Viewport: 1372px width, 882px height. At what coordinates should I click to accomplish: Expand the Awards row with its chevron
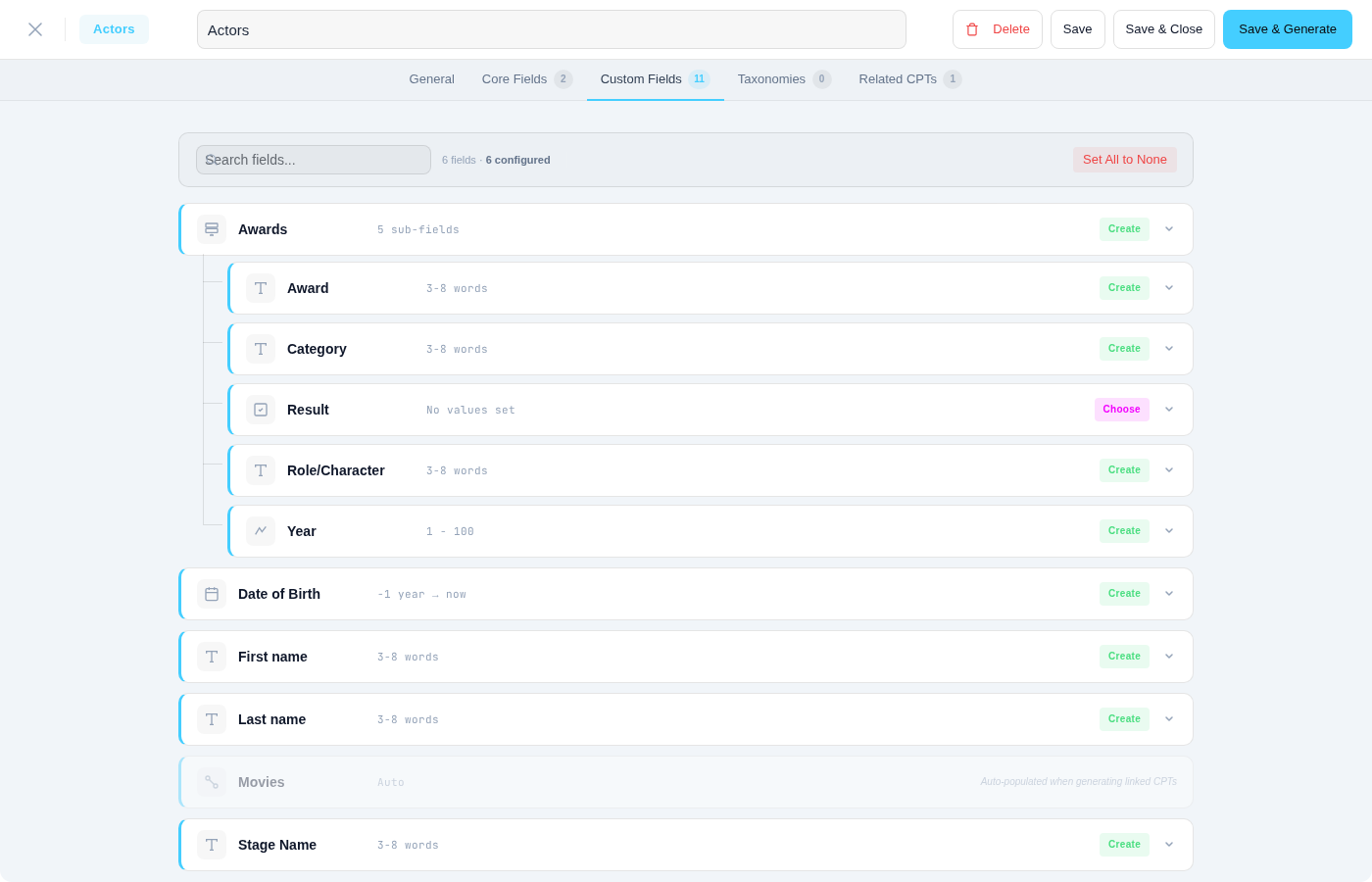1169,228
